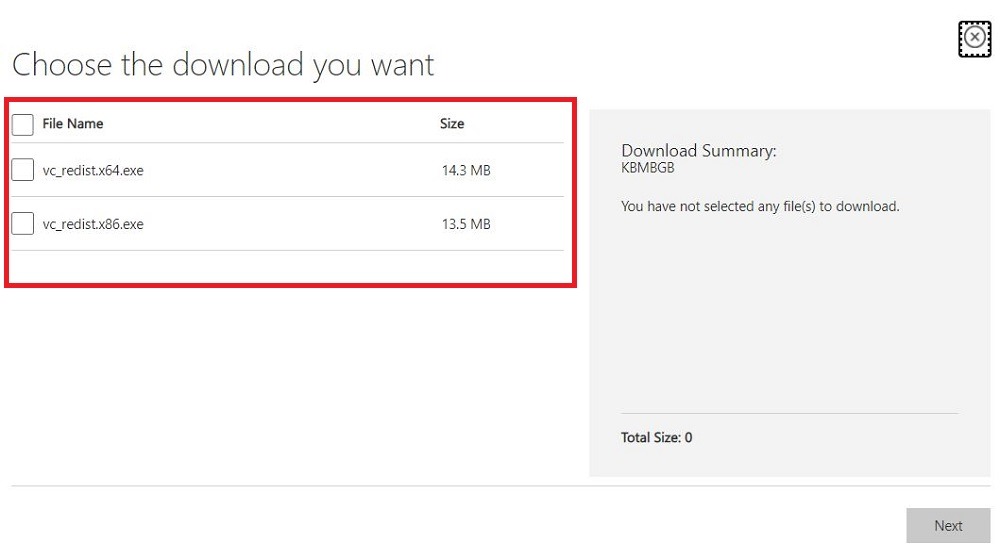Check the vc_redist.x86.exe checkbox
The height and width of the screenshot is (559, 1000).
coord(22,223)
